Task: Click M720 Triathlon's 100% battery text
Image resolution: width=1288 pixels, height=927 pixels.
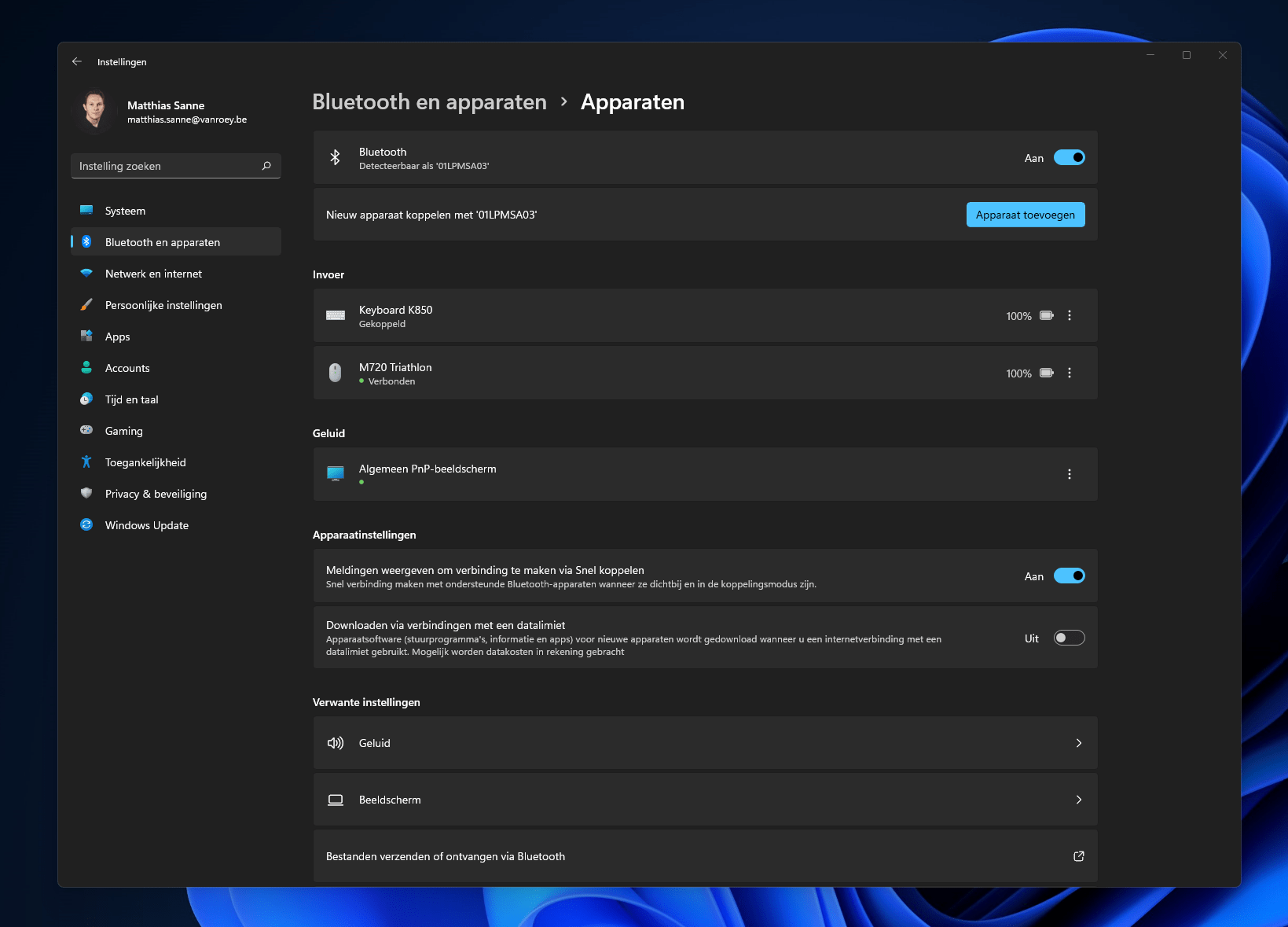Action: coord(1018,373)
